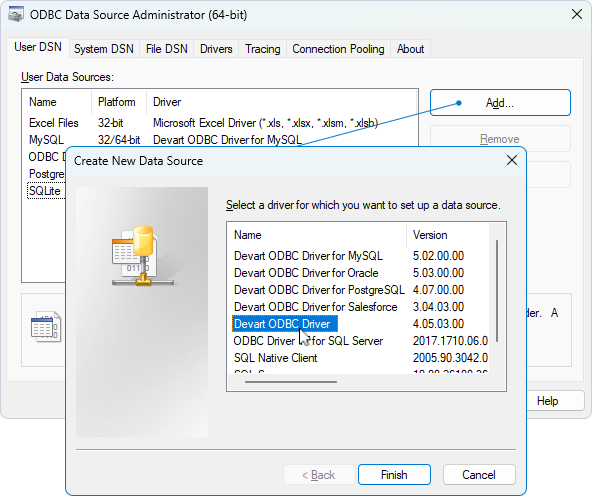Select SQL Native Client driver

276,358
